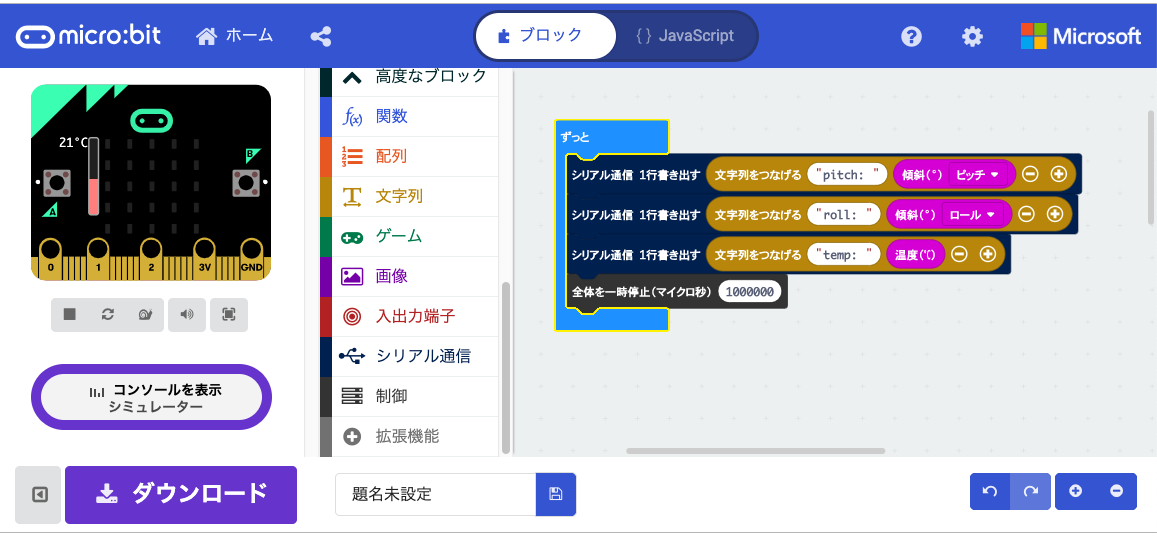Add a value to the temp join block
Screen dimensions: 1157x538
[987, 254]
